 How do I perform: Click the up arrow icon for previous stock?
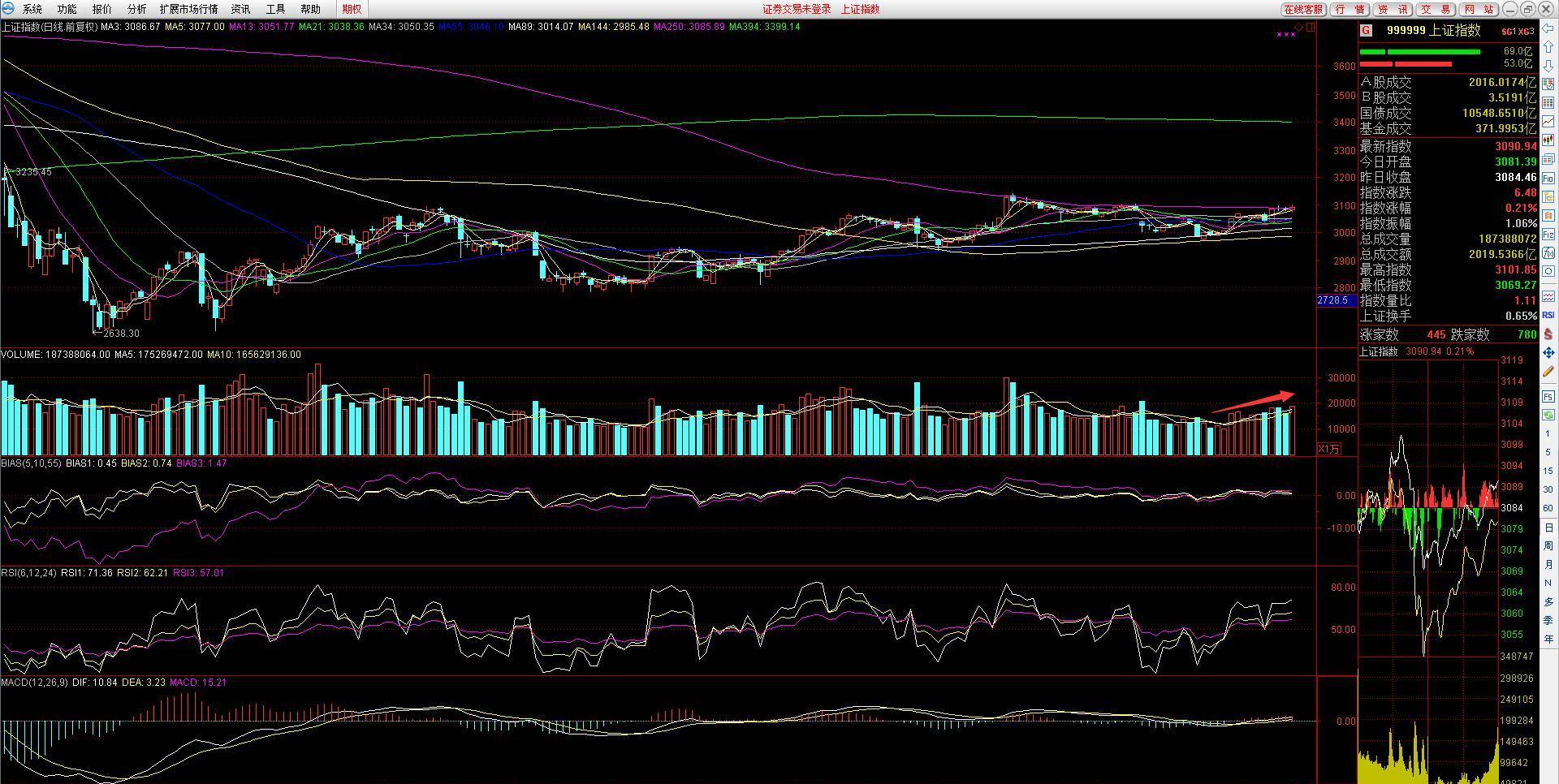tap(1548, 48)
